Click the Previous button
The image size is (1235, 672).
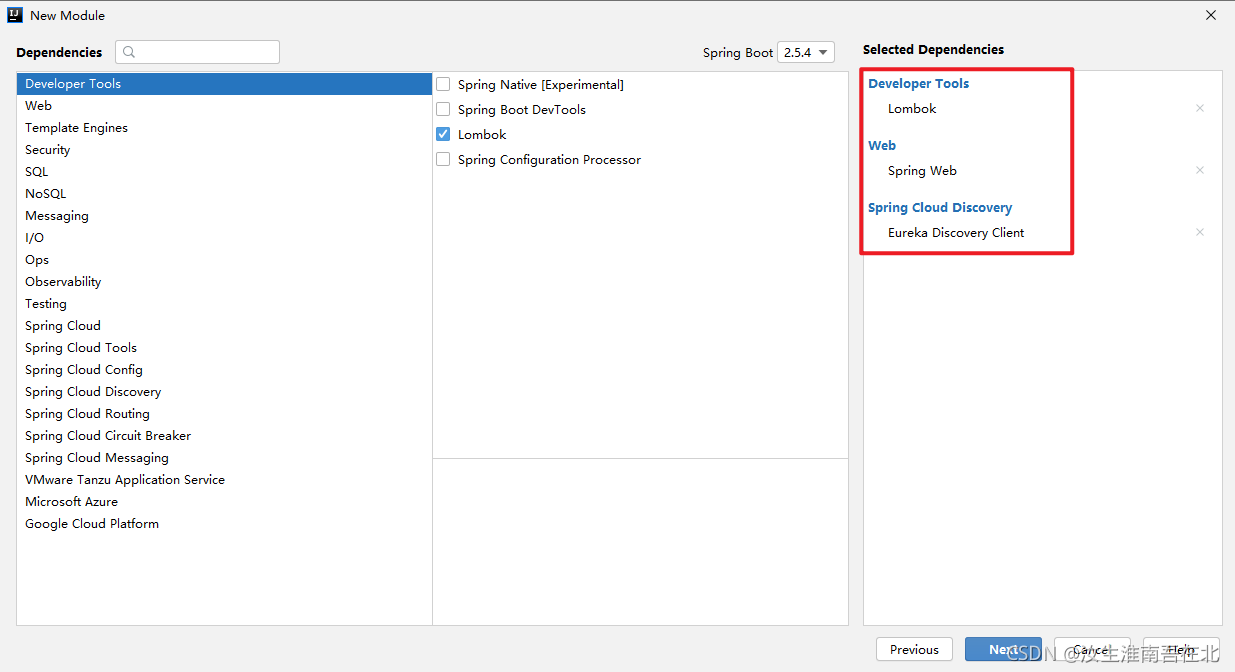pyautogui.click(x=914, y=649)
